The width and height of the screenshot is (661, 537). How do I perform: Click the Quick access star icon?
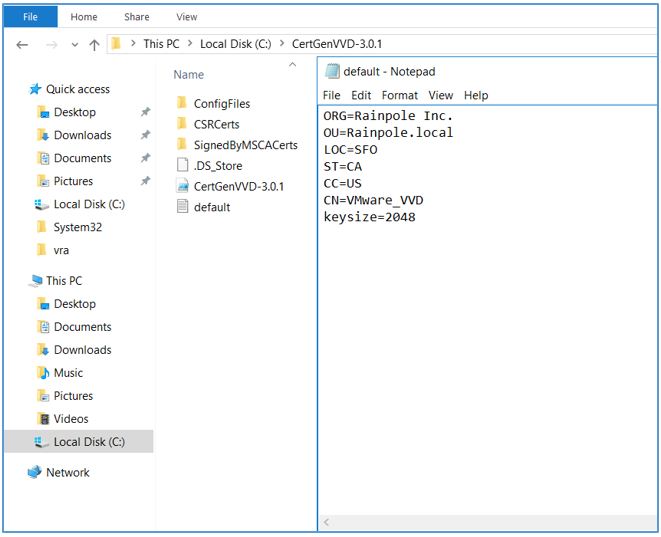pos(35,89)
